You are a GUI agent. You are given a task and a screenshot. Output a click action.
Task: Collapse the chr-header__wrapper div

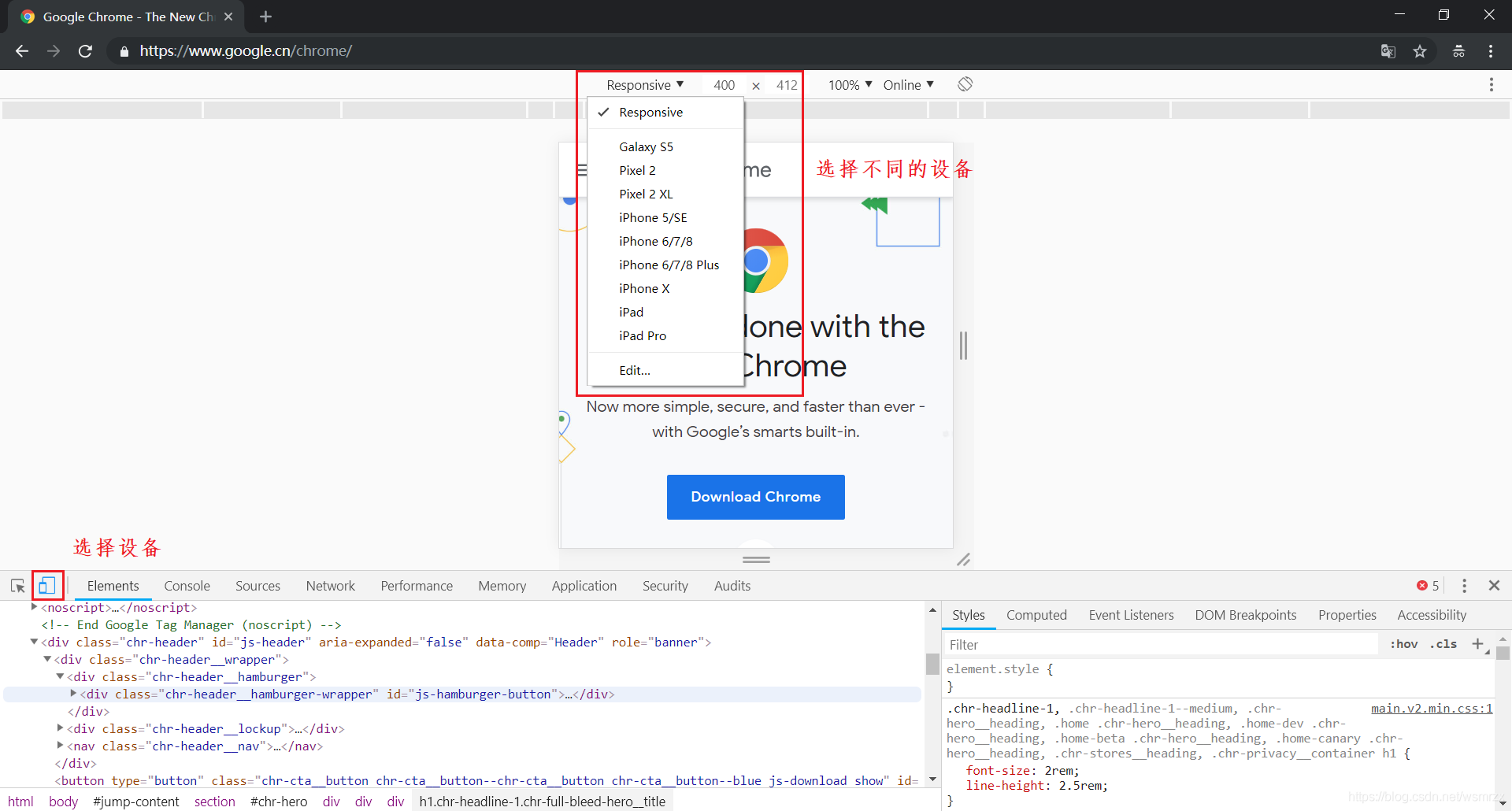pyautogui.click(x=47, y=659)
